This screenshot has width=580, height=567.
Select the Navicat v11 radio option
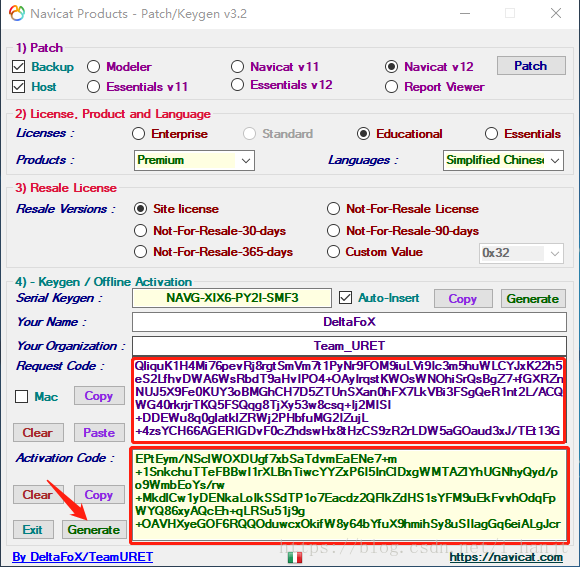coord(237,67)
